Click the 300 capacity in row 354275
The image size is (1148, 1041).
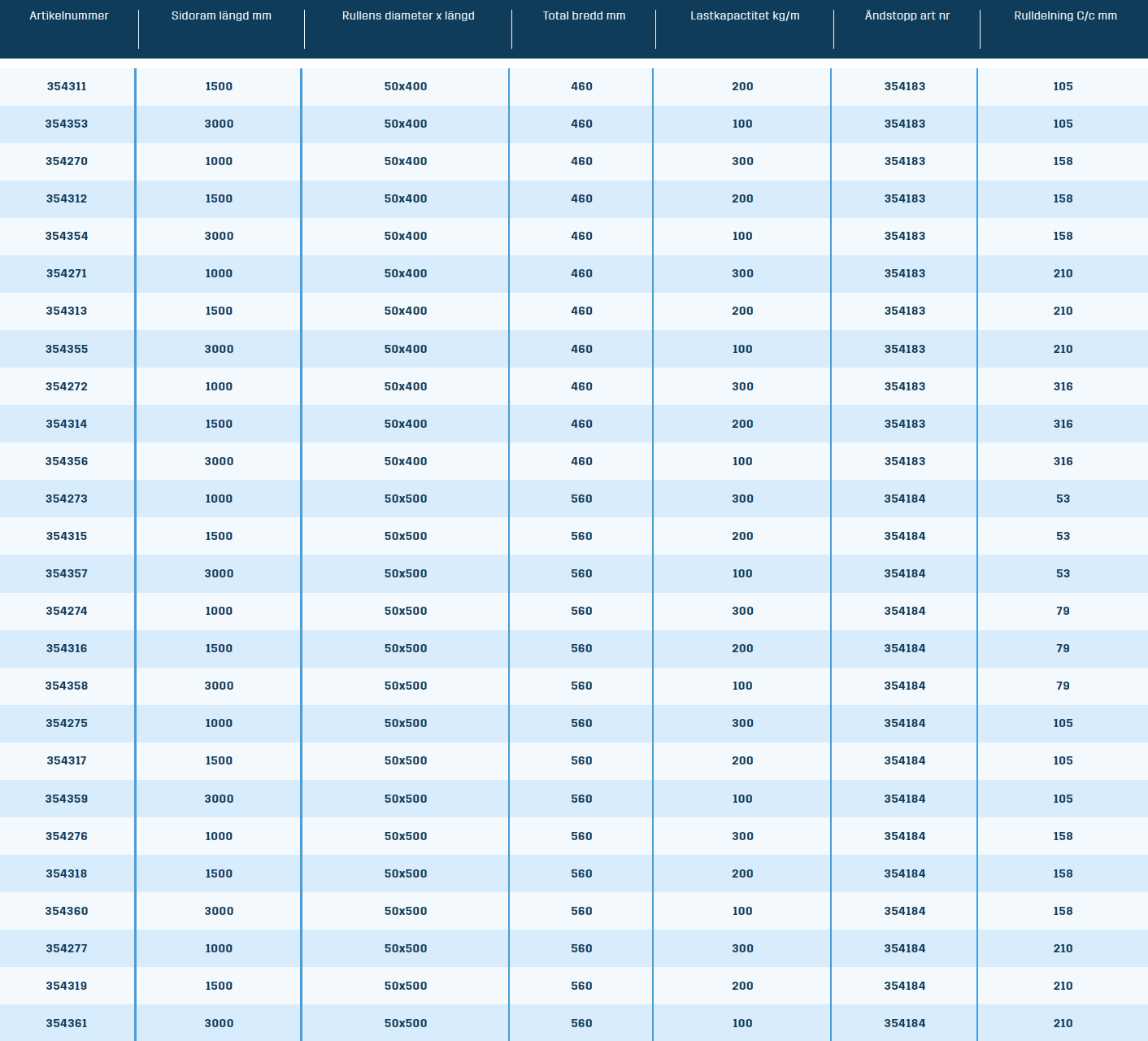tap(742, 723)
